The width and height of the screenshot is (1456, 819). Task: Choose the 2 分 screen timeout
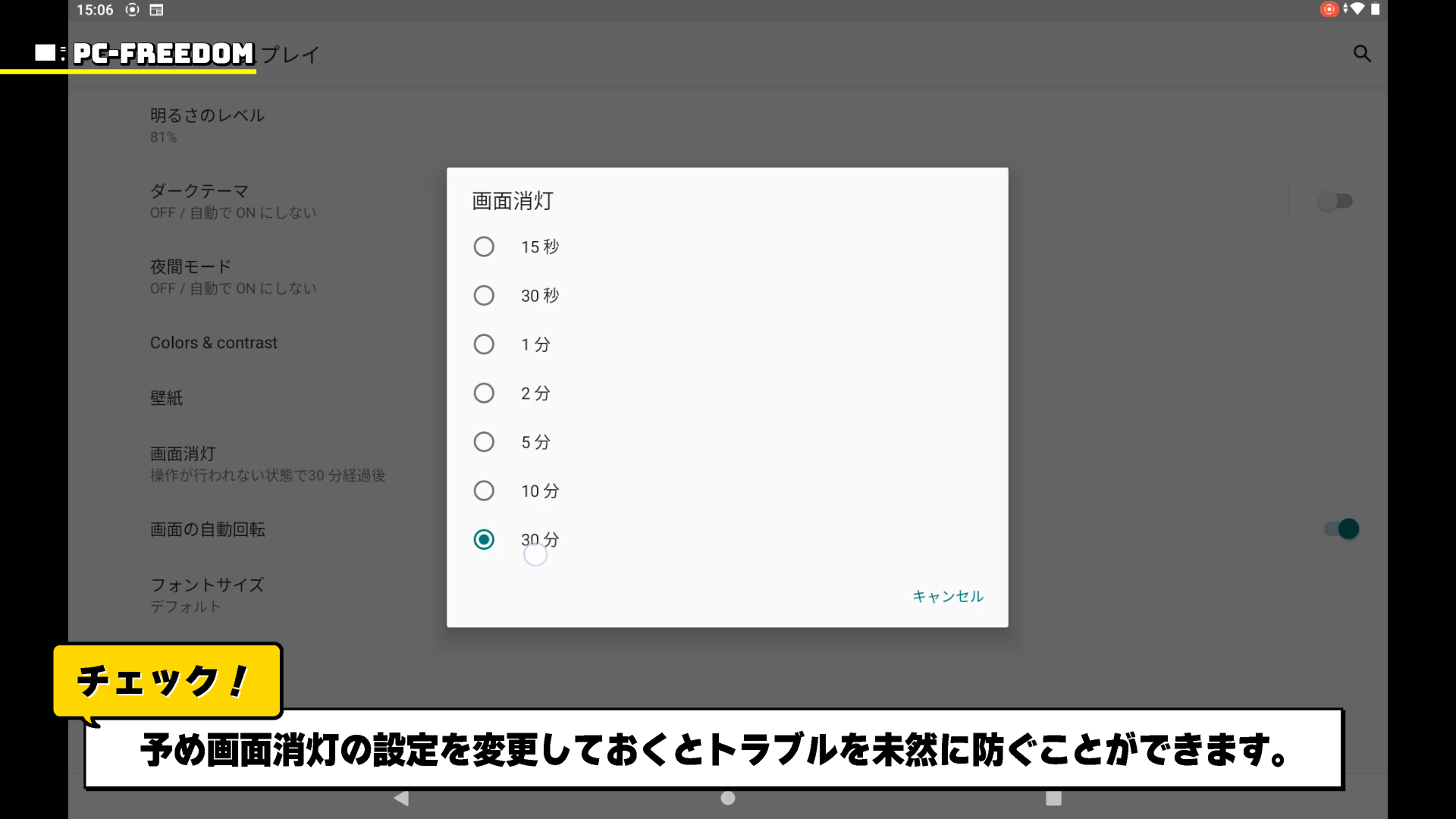pyautogui.click(x=484, y=393)
